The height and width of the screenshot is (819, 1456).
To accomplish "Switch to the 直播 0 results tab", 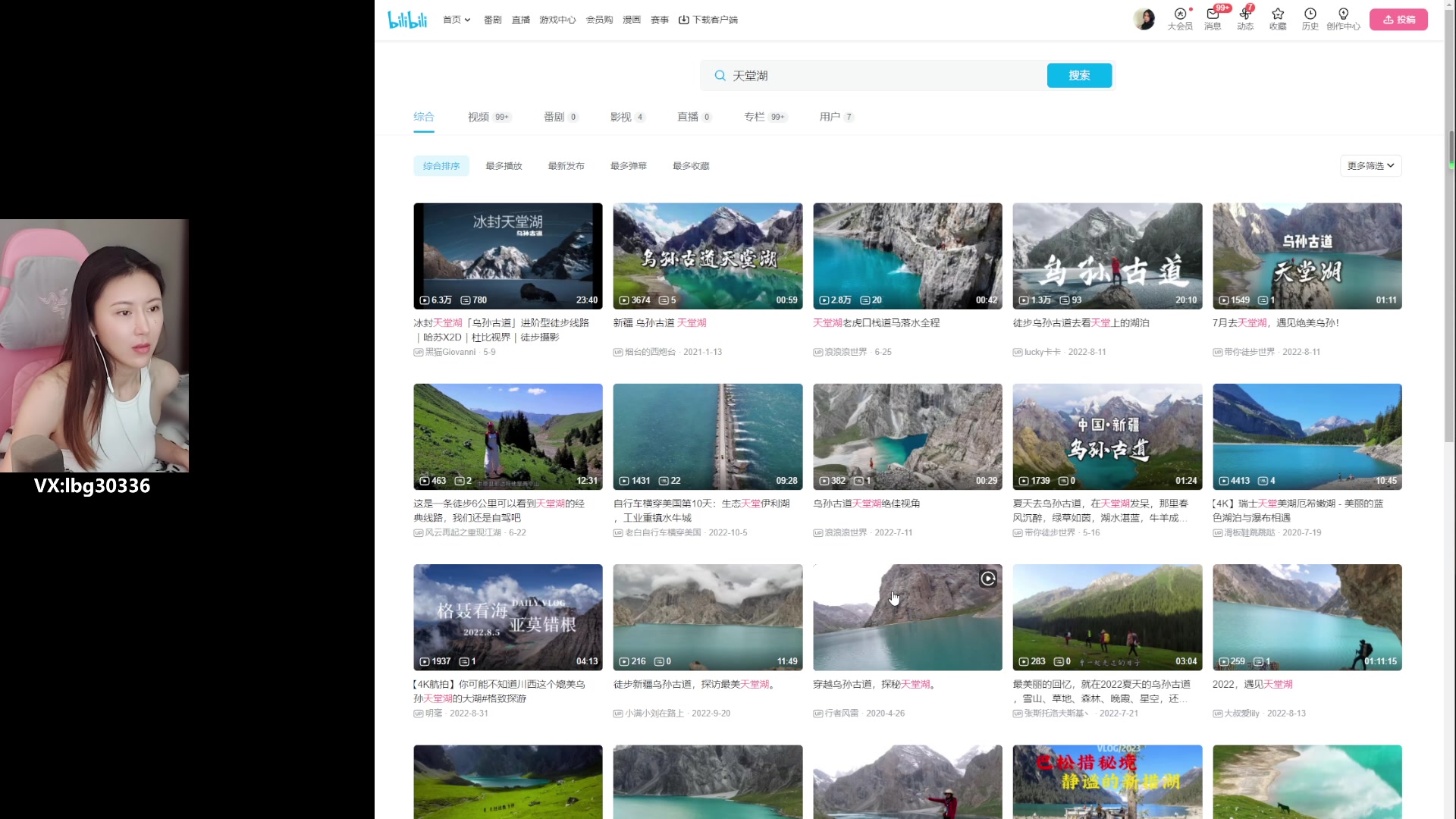I will (x=695, y=117).
